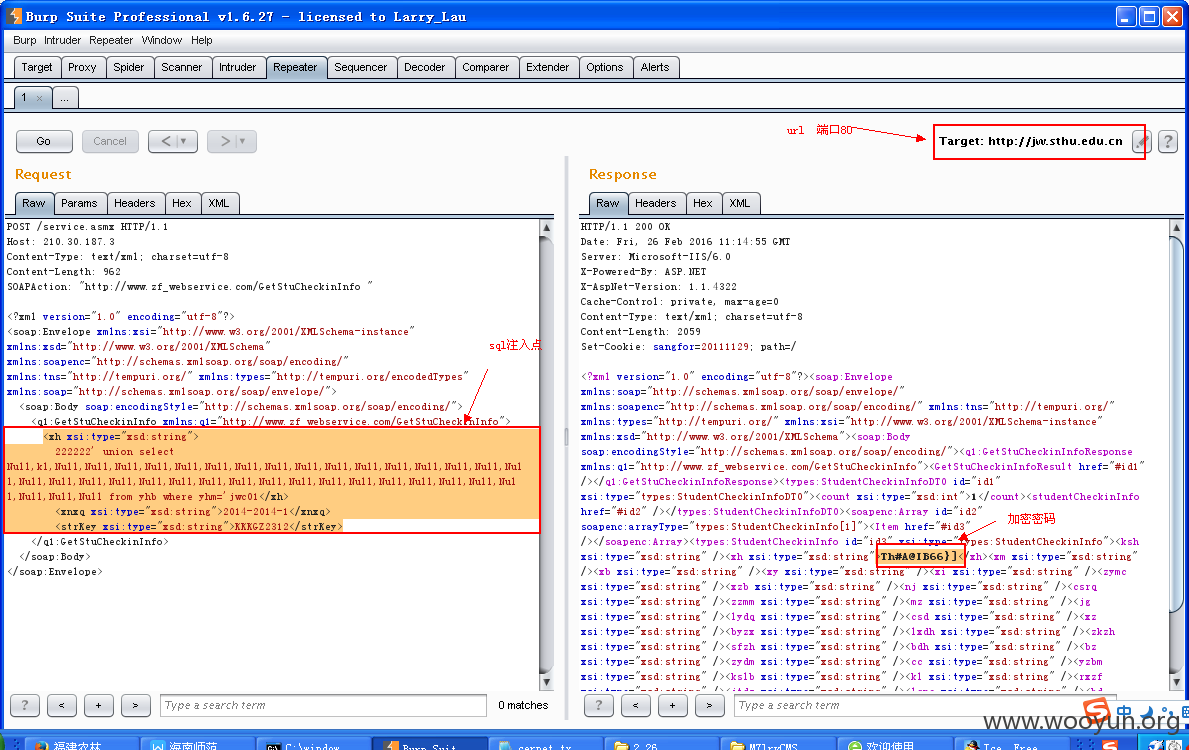The image size is (1189, 750).
Task: Go back in Repeater history
Action: [165, 141]
